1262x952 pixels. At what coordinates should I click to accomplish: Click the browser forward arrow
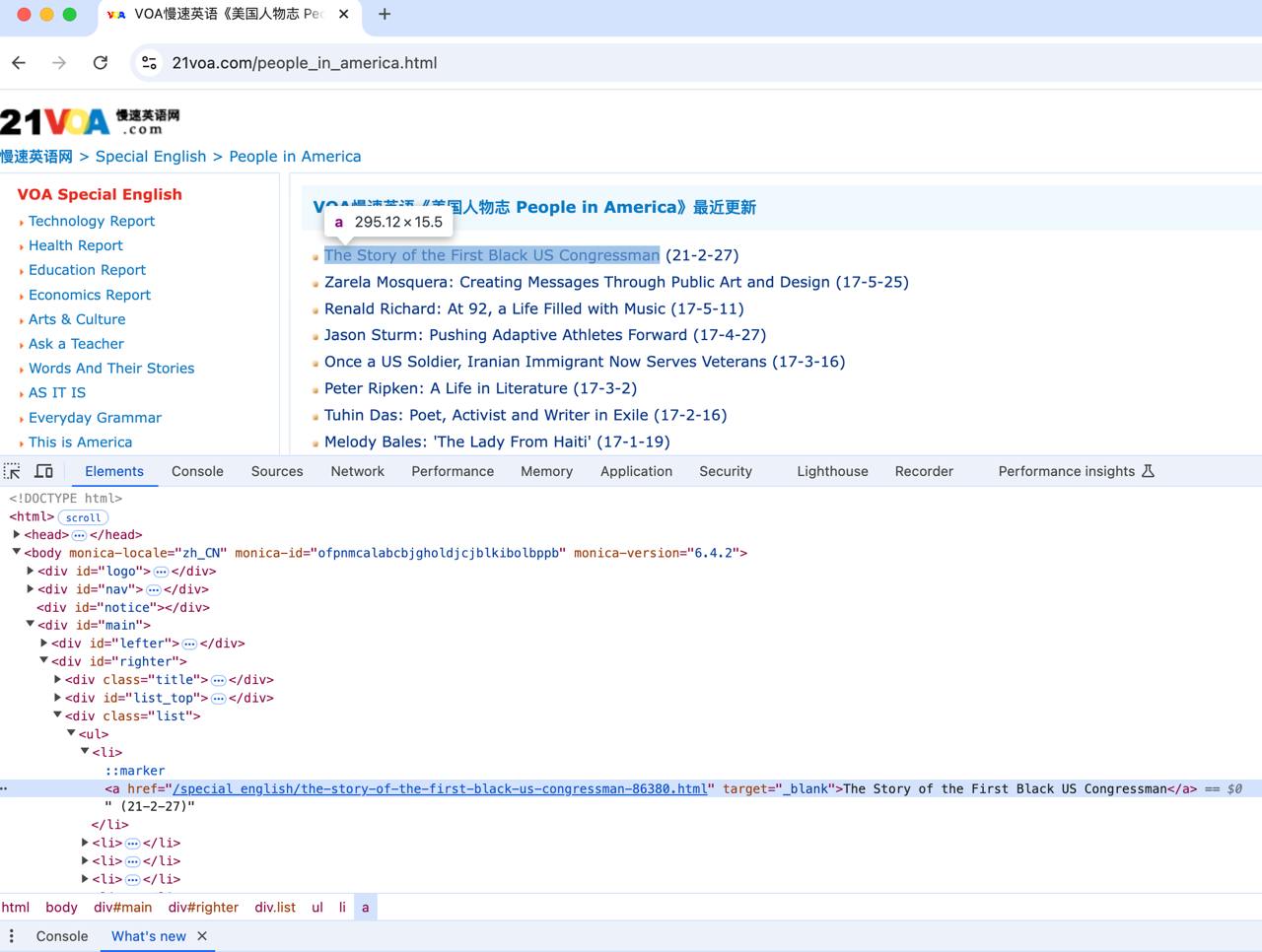coord(59,63)
